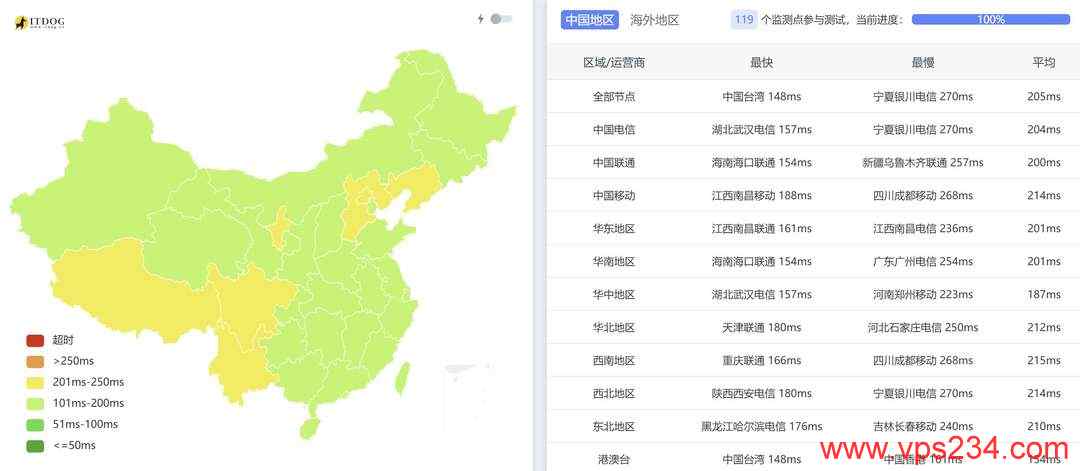Click the 119 monitoring points badge
This screenshot has width=1080, height=471.
coord(744,19)
